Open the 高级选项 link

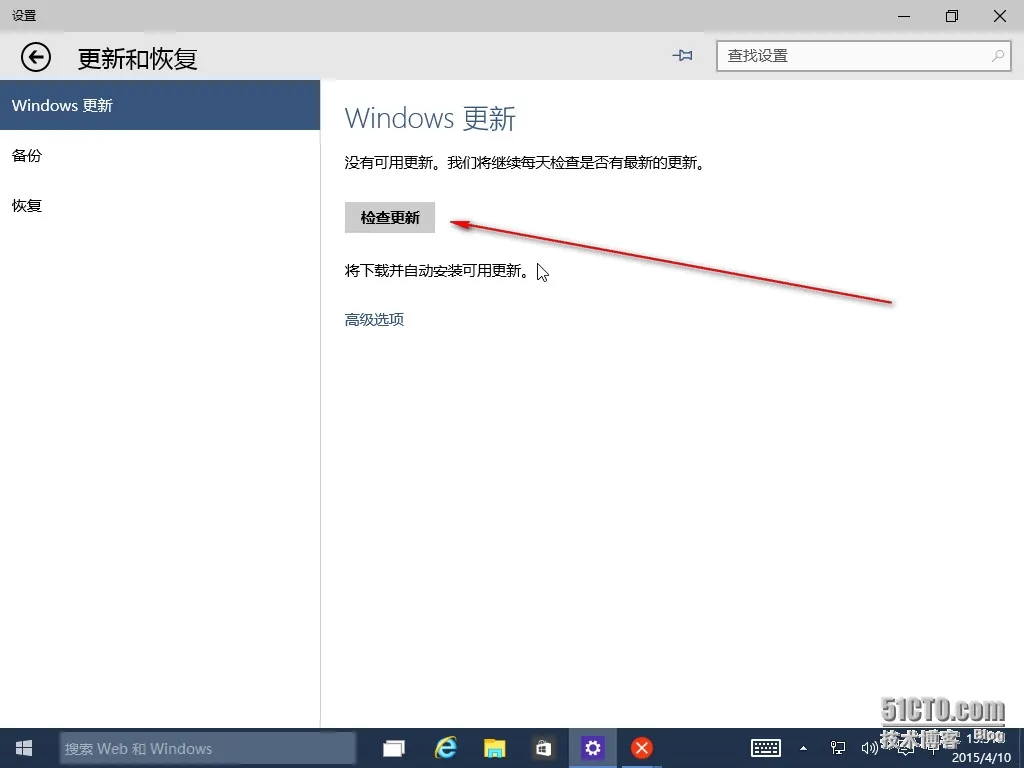coord(374,319)
